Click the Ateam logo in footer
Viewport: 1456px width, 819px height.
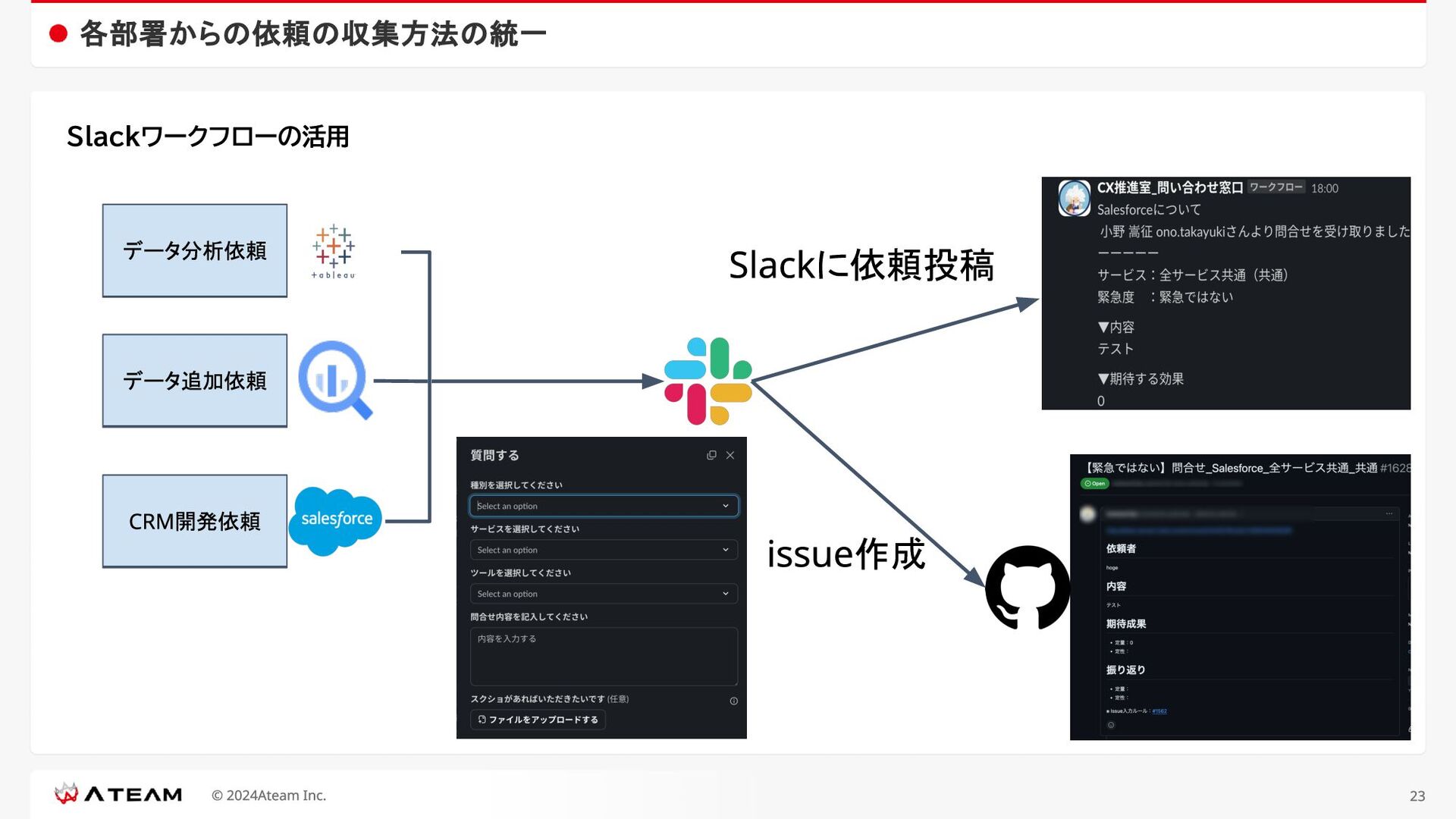pyautogui.click(x=118, y=794)
